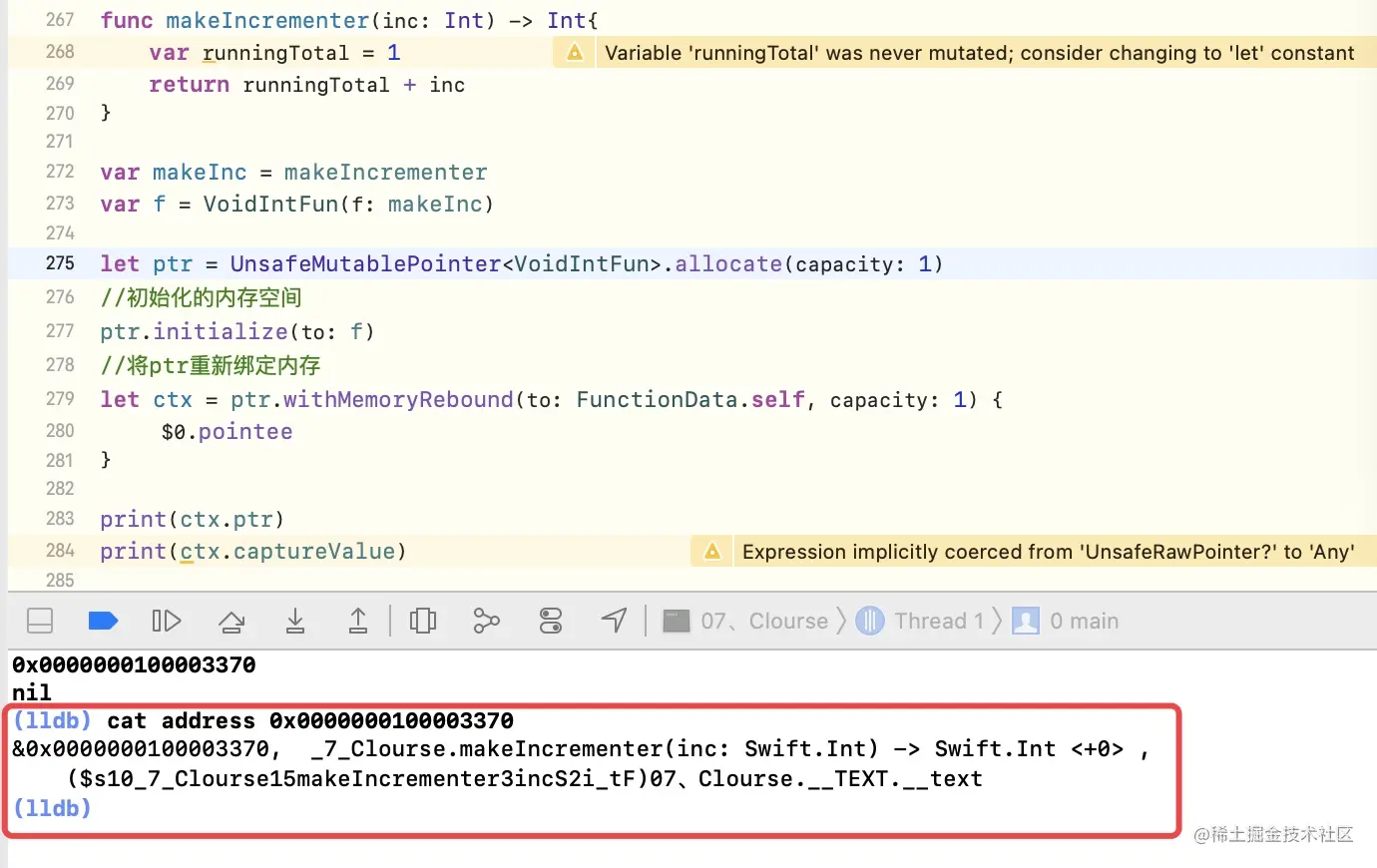Open Debug View Hierarchy icon

pyautogui.click(x=423, y=621)
